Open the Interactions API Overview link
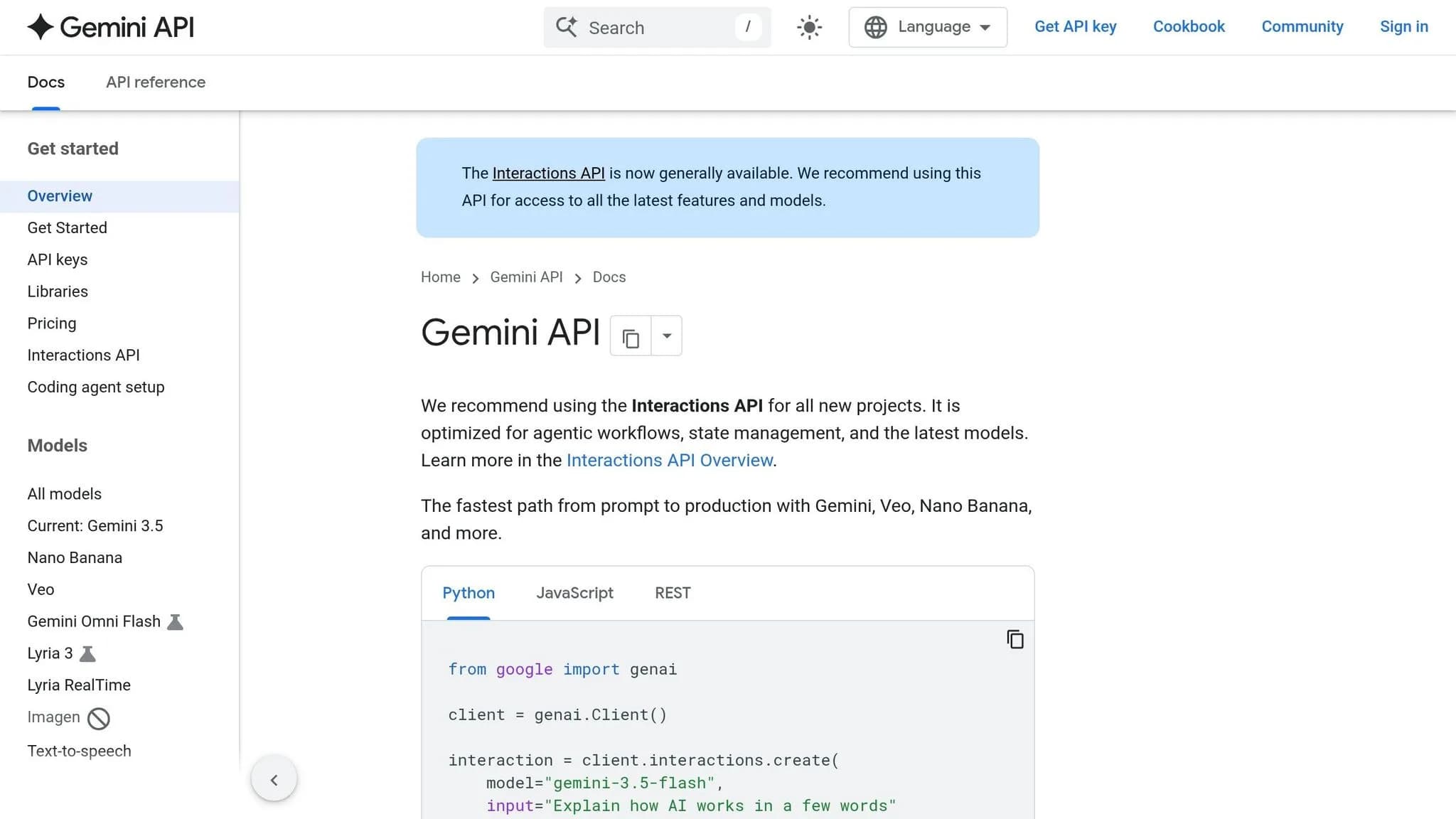Image resolution: width=1456 pixels, height=819 pixels. click(x=669, y=461)
